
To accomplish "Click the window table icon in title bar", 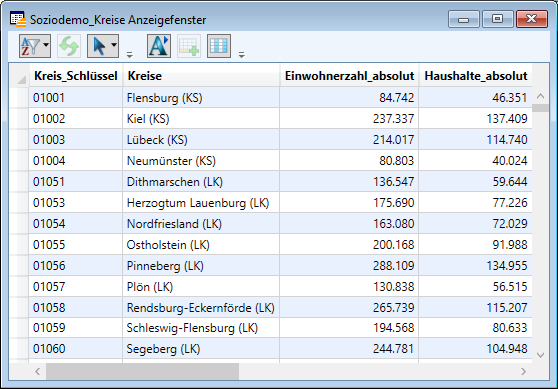I will click(x=18, y=19).
